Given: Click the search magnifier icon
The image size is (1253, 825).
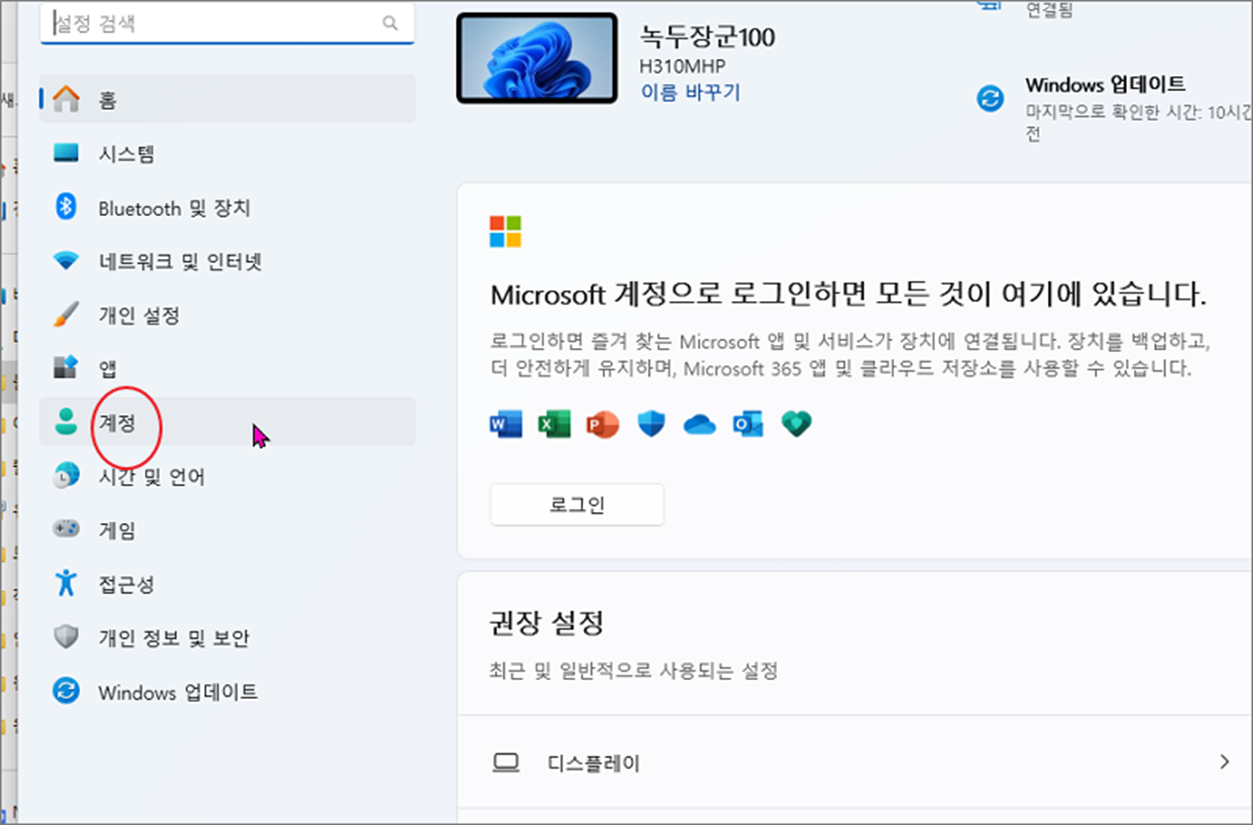Looking at the screenshot, I should pos(390,23).
